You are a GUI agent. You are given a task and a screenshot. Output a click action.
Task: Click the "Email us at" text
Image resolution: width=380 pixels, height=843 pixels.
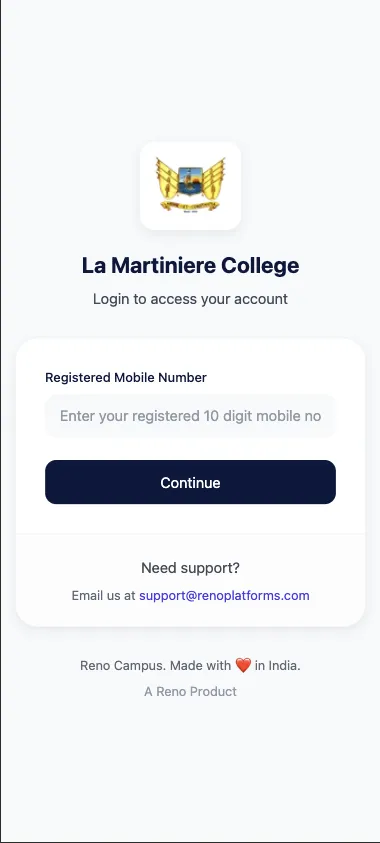pos(103,596)
